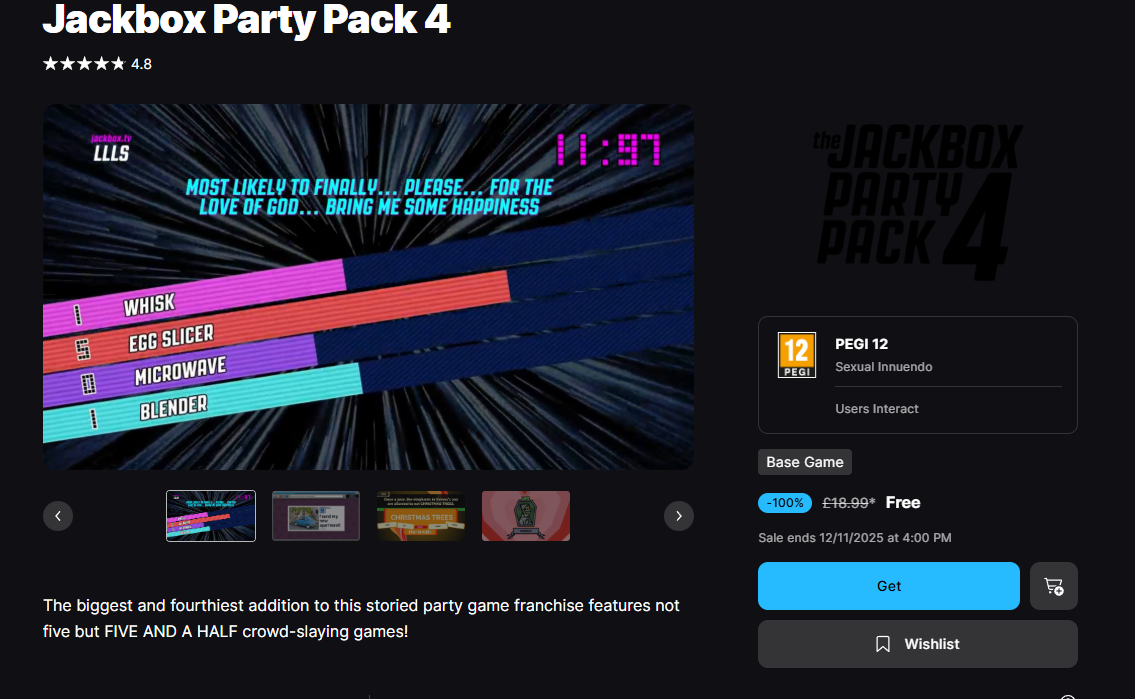1135x699 pixels.
Task: Click the PEGI 12 rating badge
Action: click(796, 355)
